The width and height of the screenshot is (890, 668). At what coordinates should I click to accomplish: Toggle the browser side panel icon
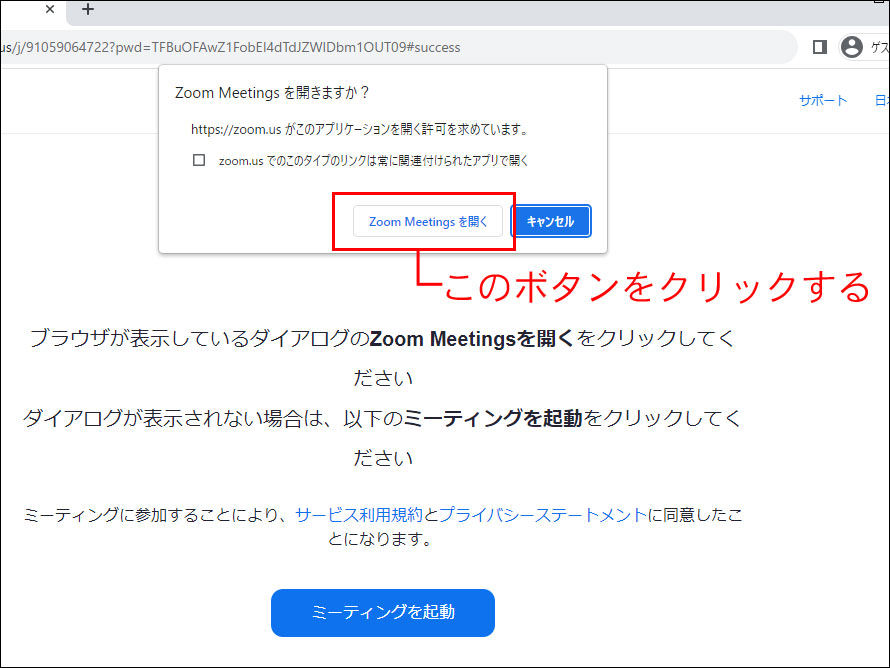tap(820, 47)
